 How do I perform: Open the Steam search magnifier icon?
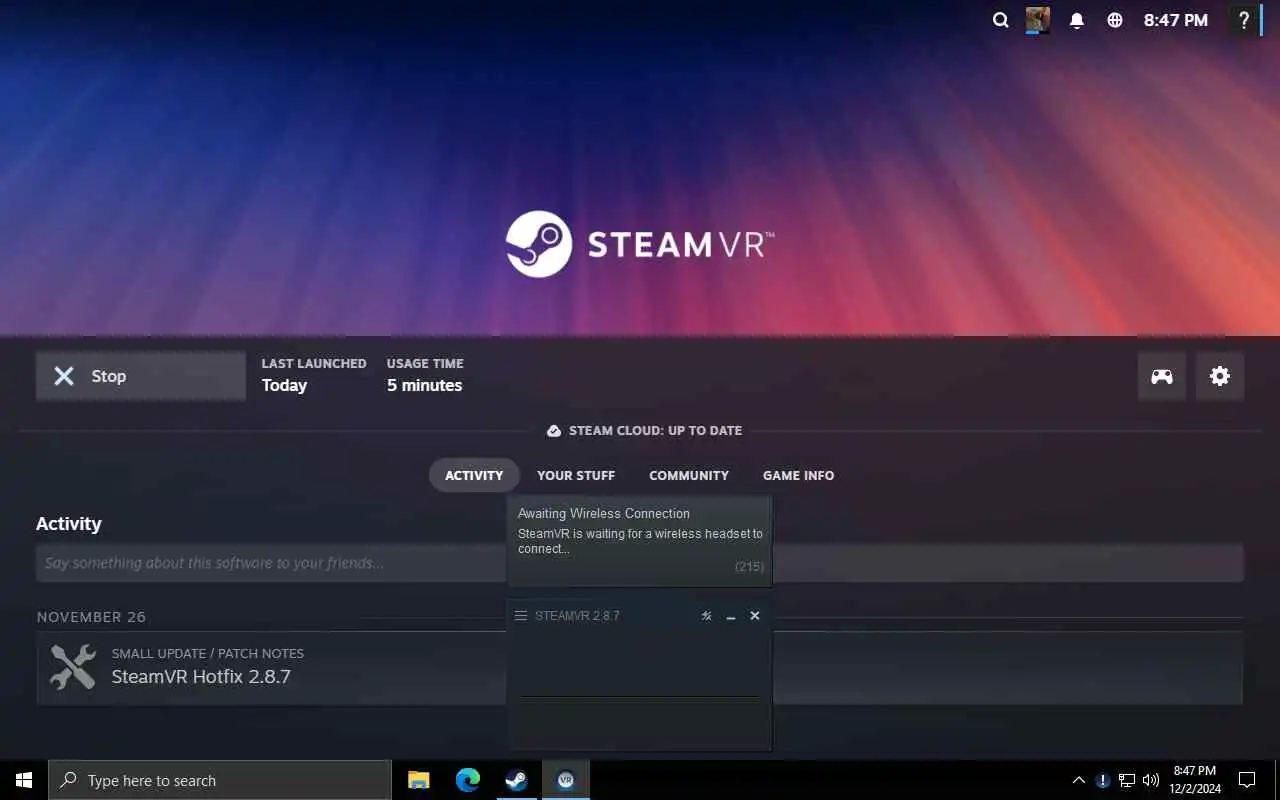point(1000,20)
